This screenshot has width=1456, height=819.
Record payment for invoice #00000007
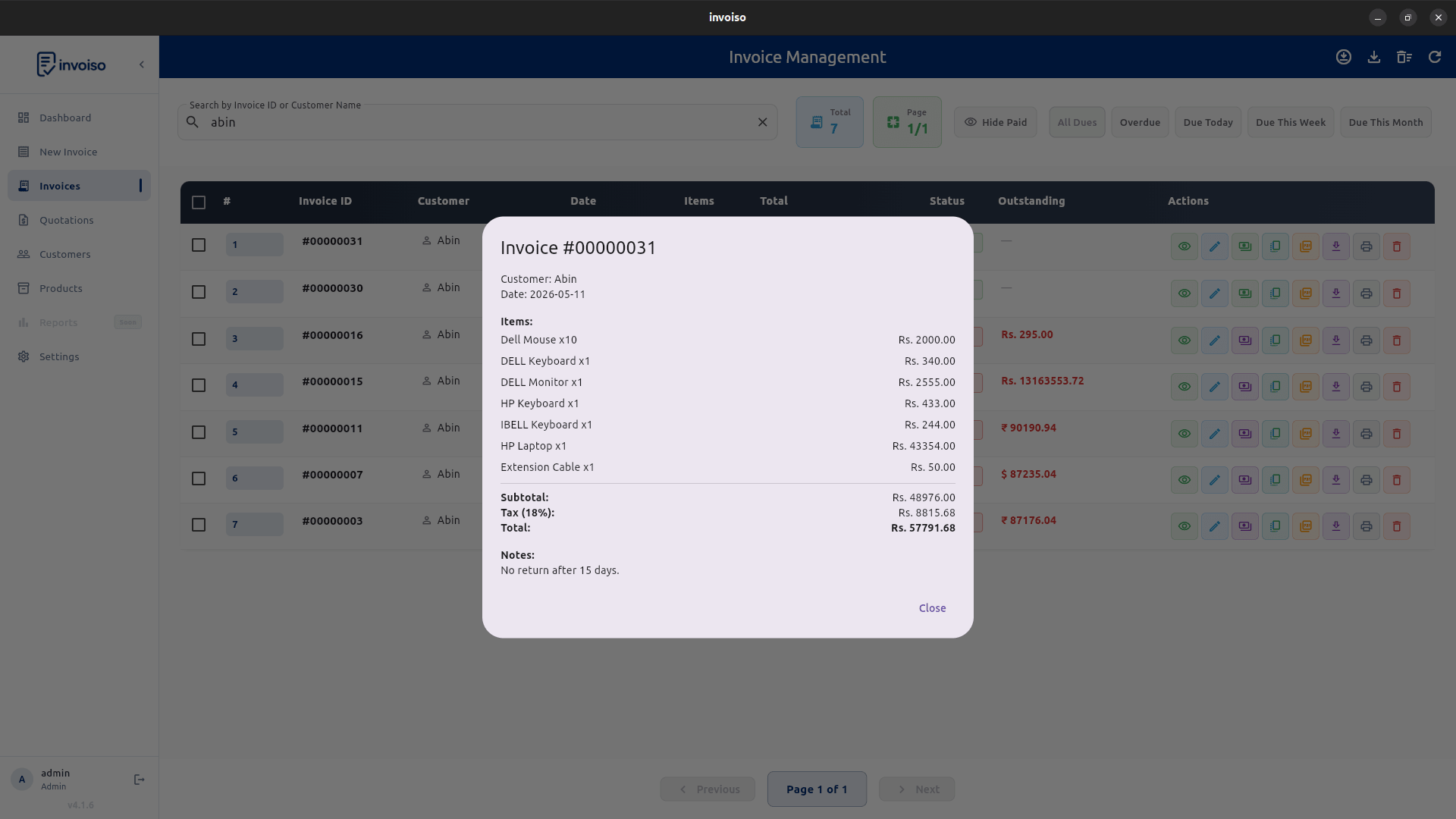[x=1245, y=480]
